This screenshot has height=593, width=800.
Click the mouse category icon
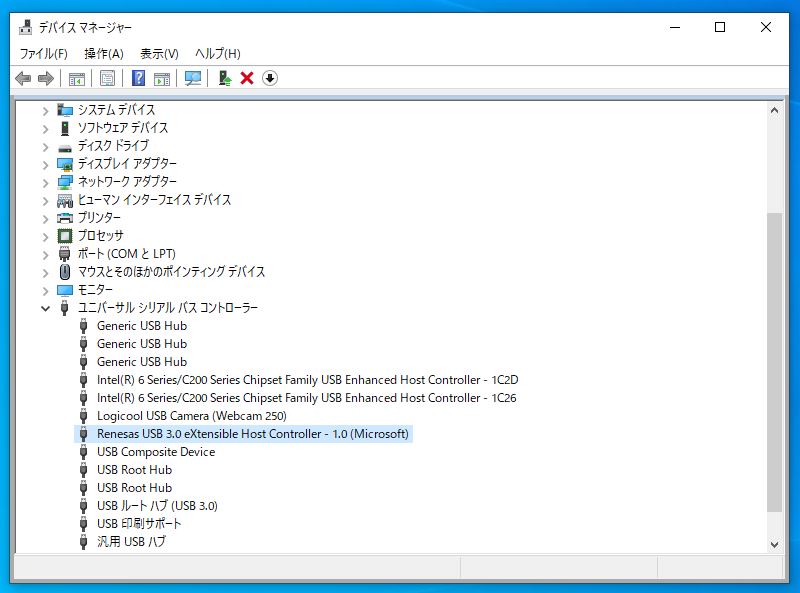[x=65, y=272]
